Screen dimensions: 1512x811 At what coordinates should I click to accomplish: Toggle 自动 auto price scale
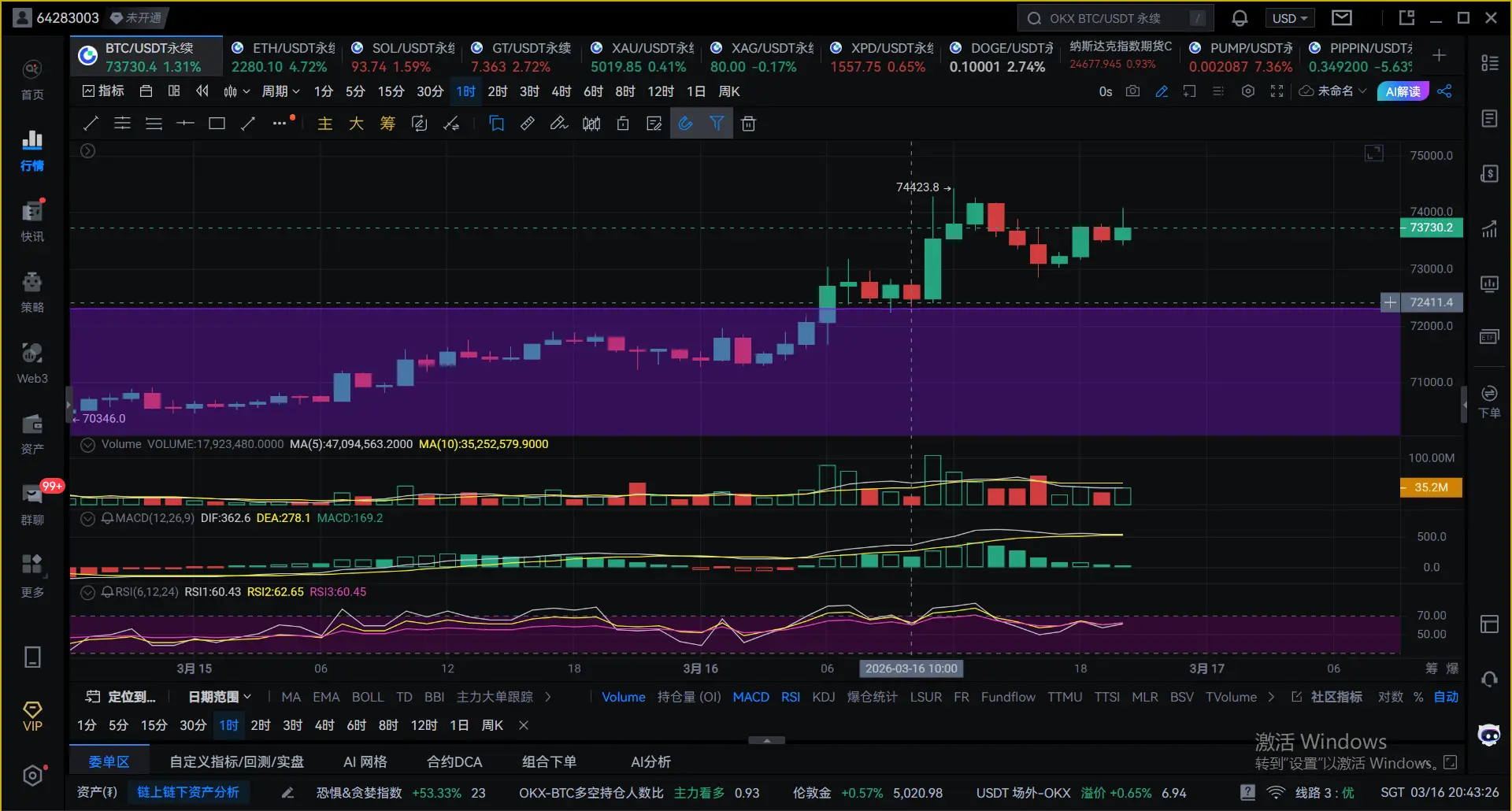[1446, 697]
